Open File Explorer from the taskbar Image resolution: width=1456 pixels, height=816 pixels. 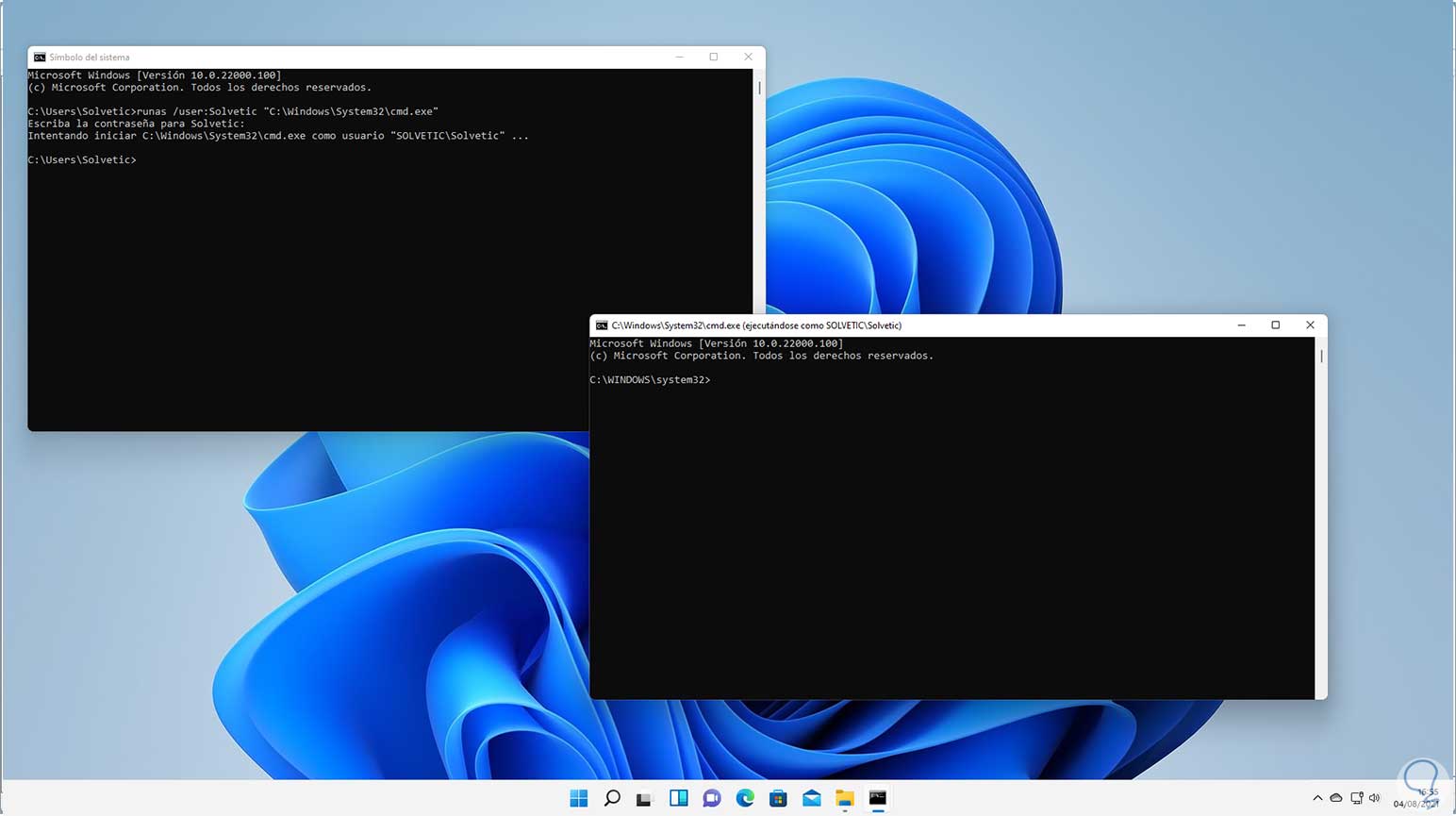845,798
